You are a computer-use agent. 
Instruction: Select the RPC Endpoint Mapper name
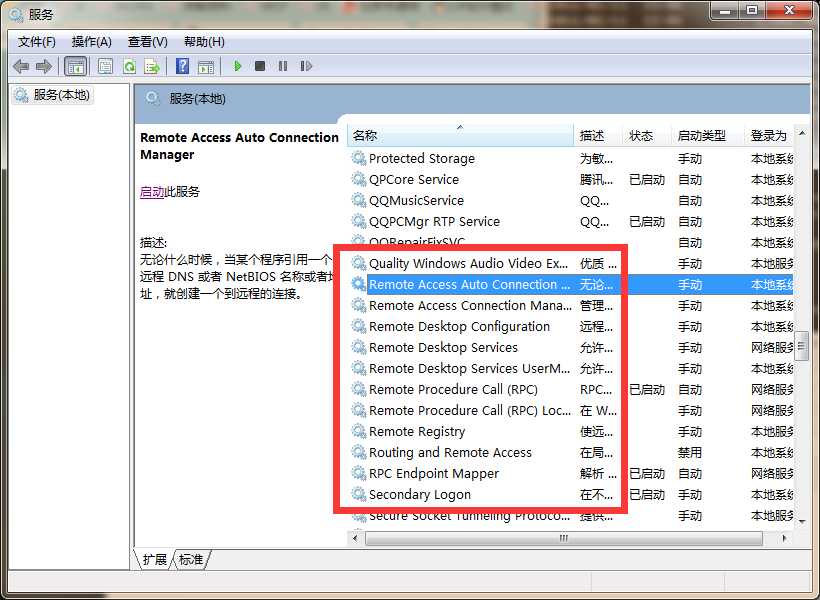(434, 473)
